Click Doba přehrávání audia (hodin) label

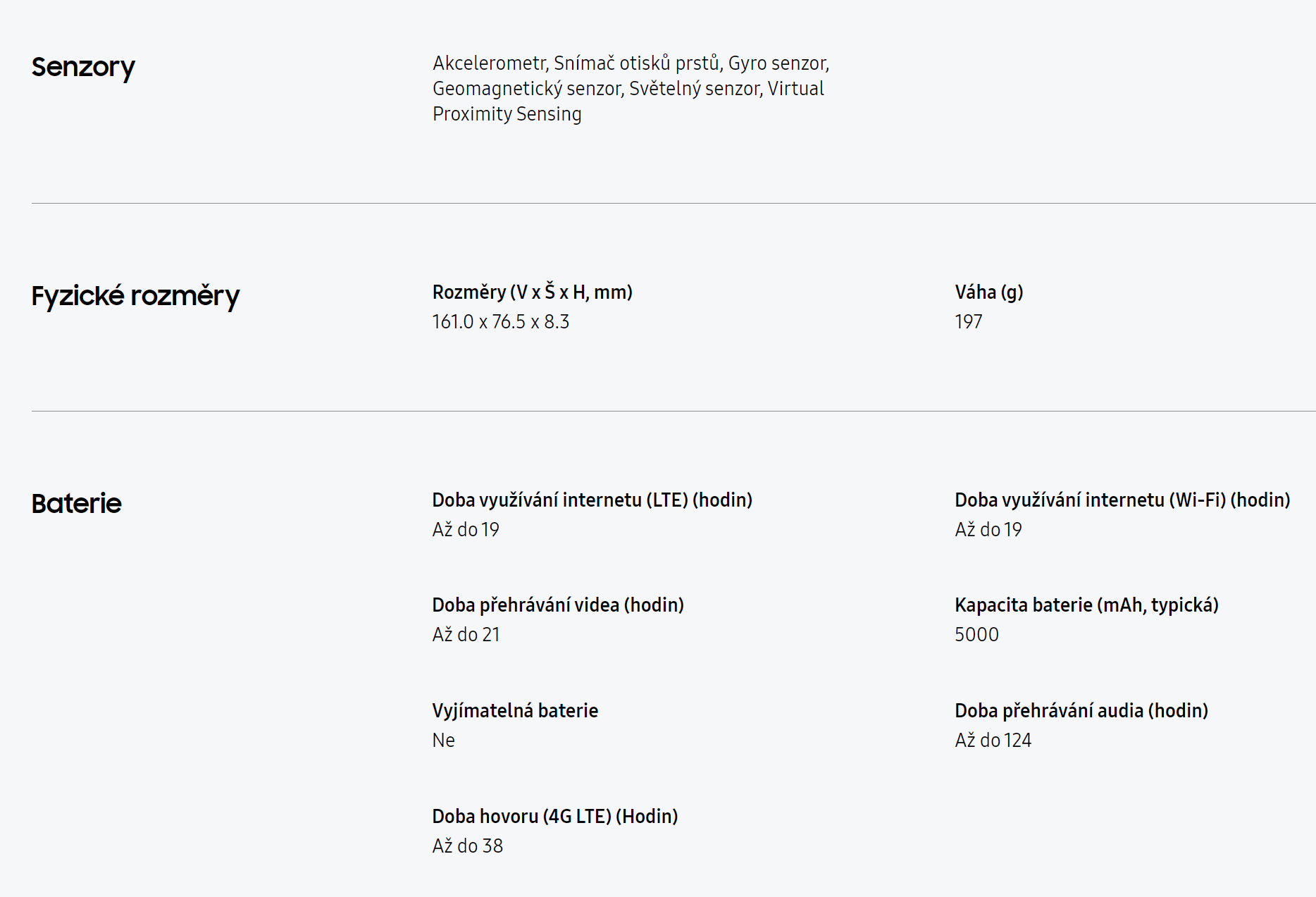point(1081,710)
